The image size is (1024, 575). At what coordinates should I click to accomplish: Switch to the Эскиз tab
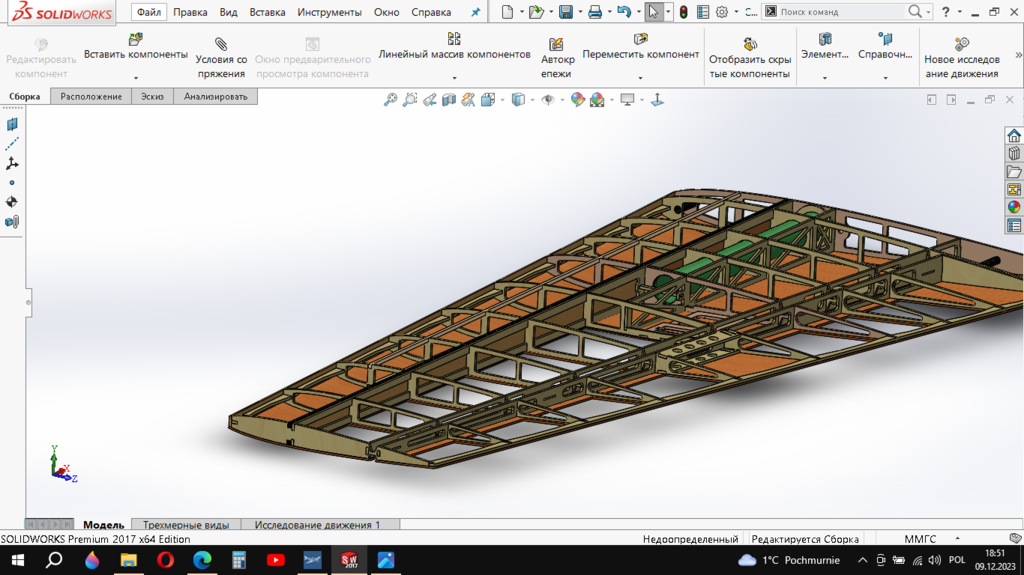click(x=152, y=96)
